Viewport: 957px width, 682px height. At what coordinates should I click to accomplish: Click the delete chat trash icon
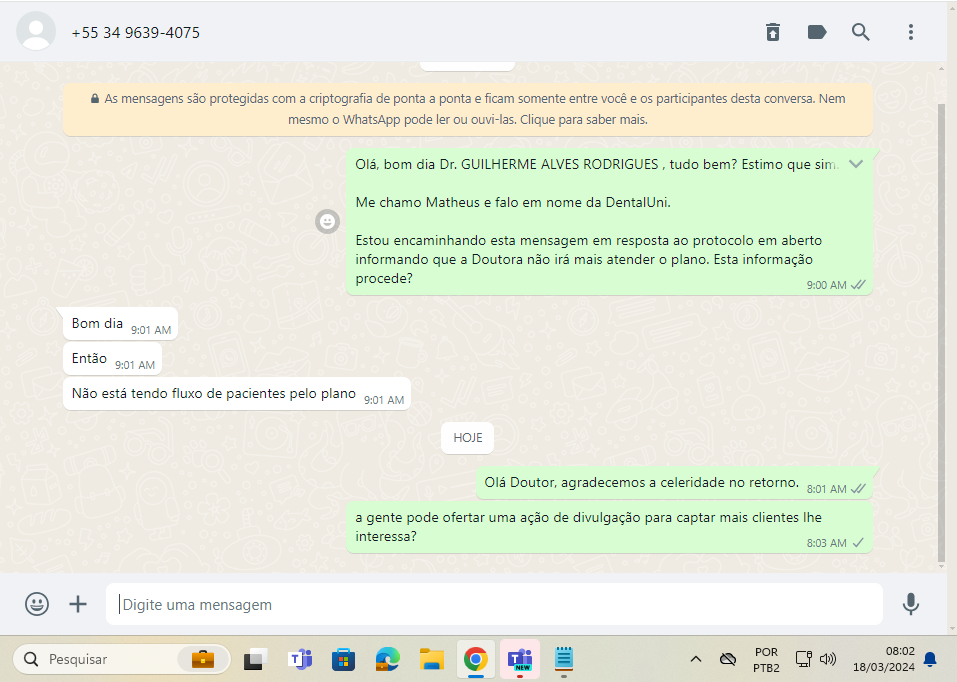(x=773, y=32)
